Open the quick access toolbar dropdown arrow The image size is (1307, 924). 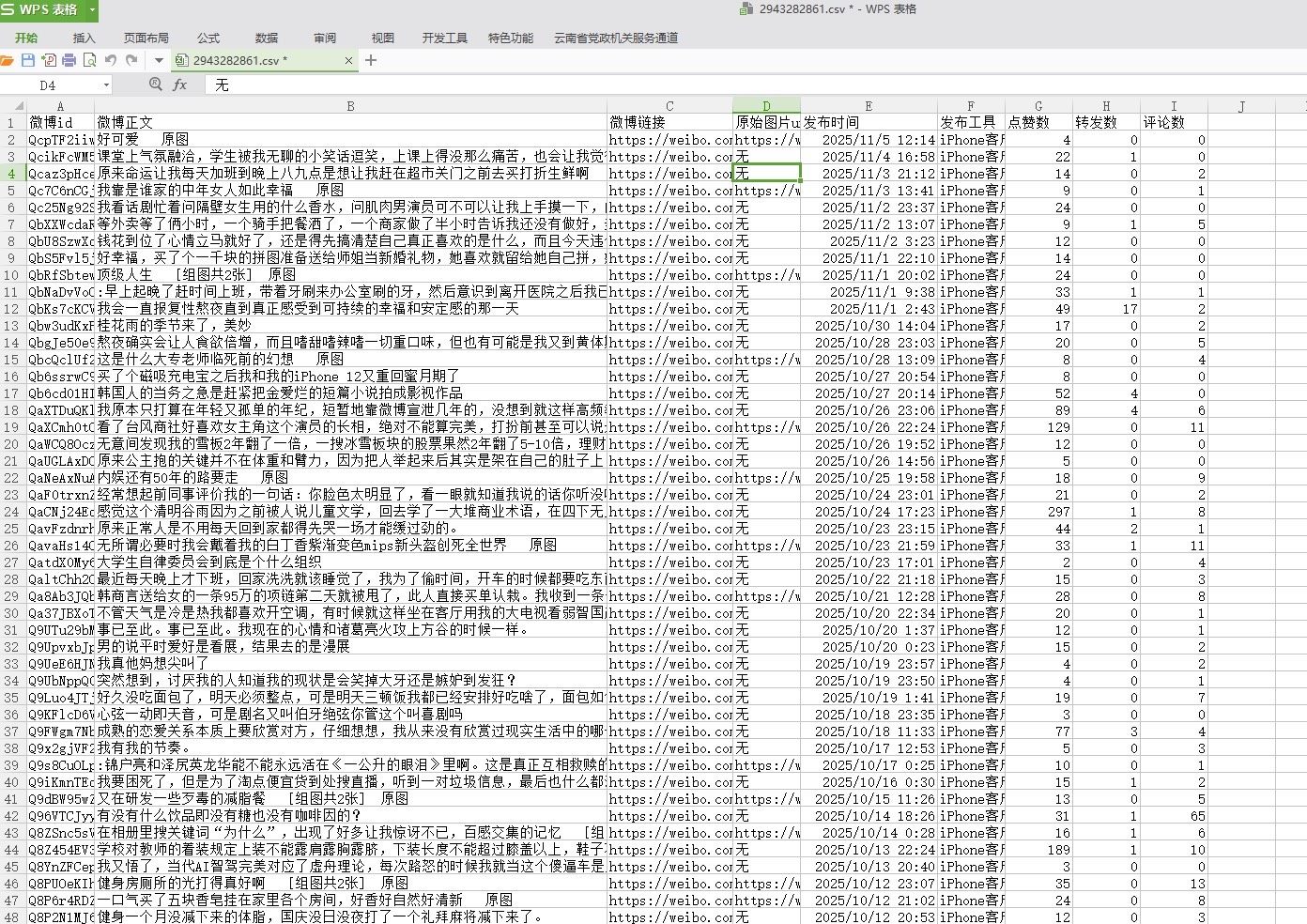pyautogui.click(x=159, y=60)
